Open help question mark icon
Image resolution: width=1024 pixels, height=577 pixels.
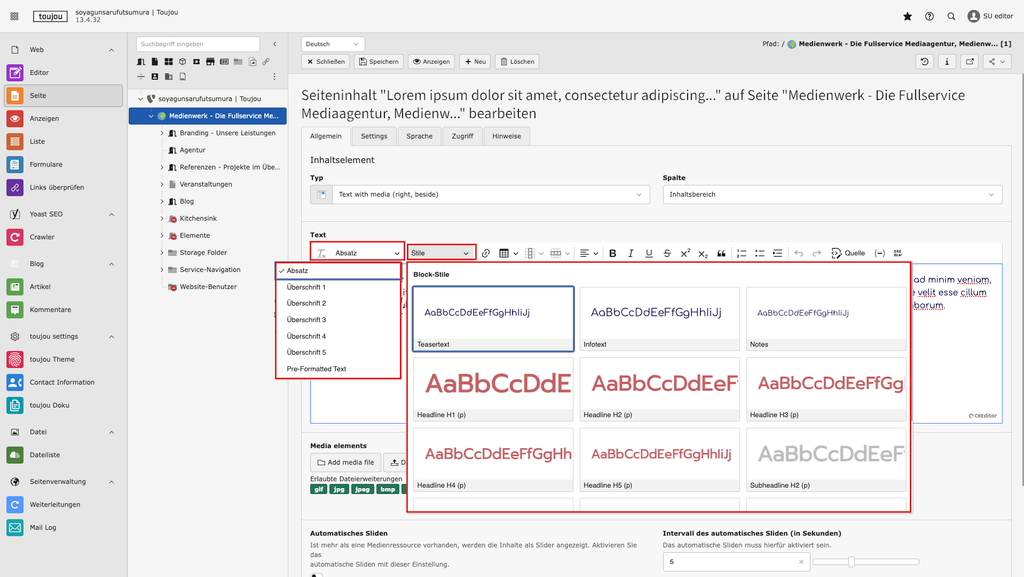[929, 16]
